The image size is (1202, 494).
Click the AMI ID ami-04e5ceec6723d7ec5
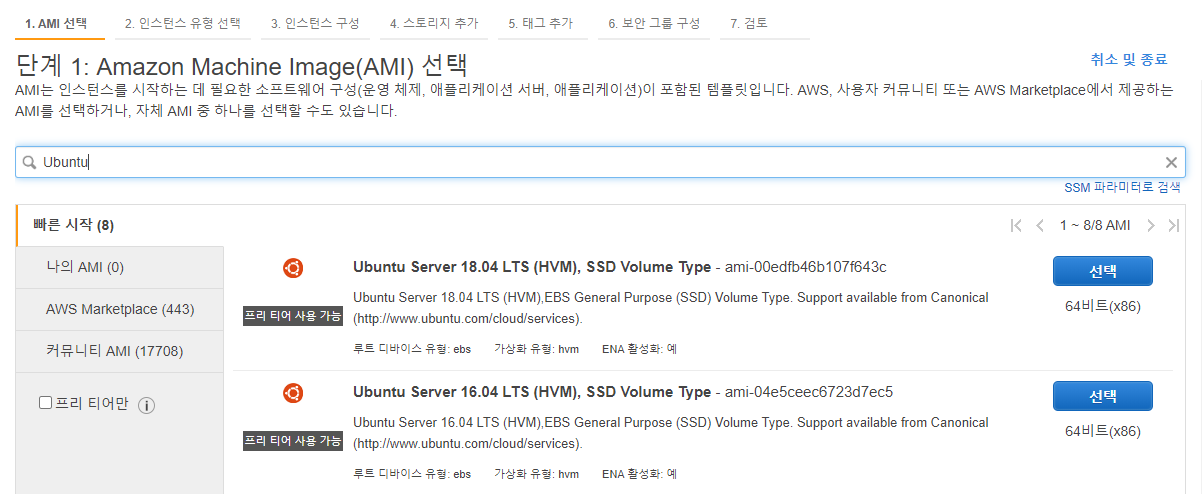click(x=807, y=392)
